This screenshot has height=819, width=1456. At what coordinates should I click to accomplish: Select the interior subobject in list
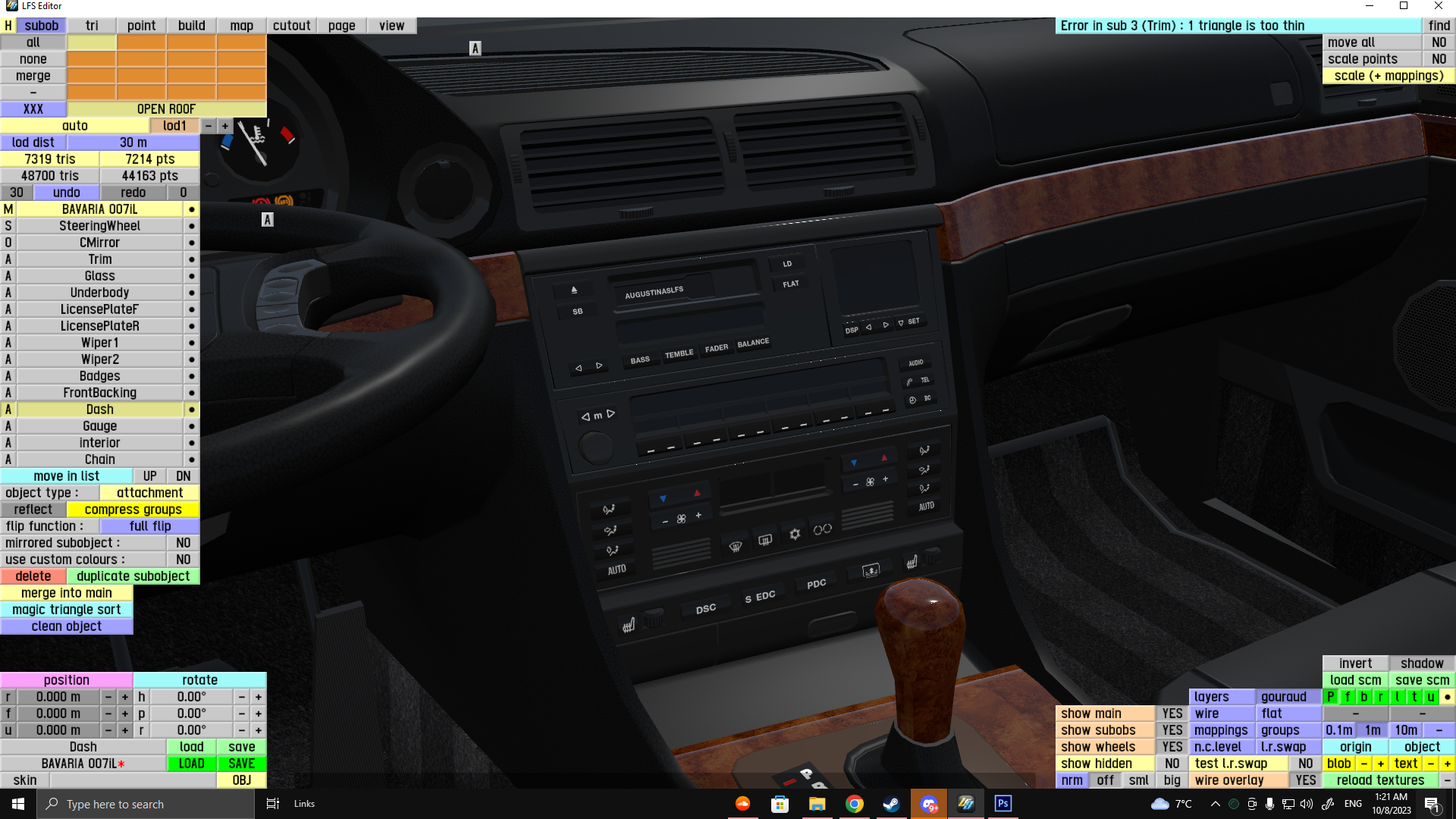99,443
